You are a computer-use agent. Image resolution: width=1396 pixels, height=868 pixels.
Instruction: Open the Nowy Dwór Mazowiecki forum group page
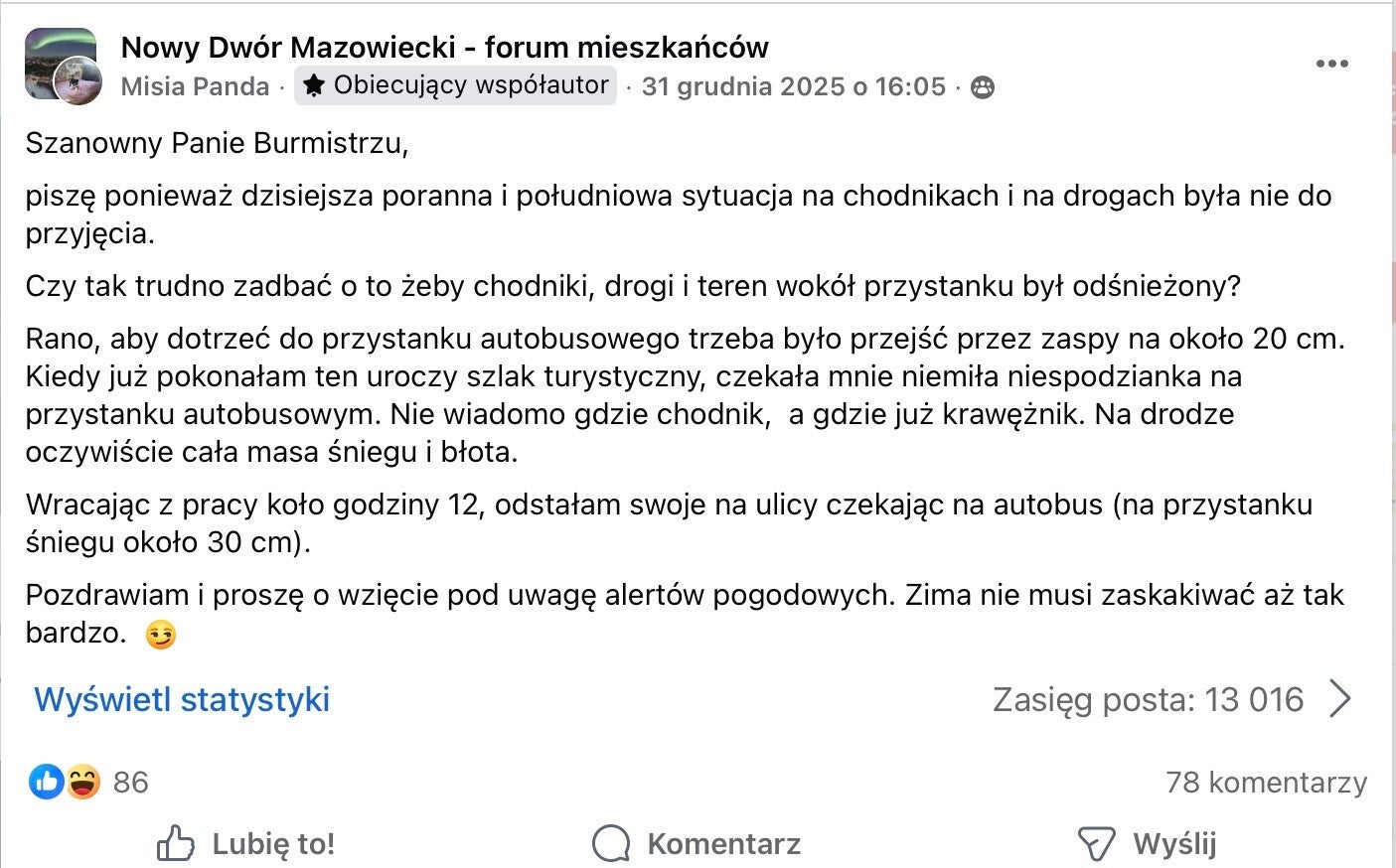[444, 47]
